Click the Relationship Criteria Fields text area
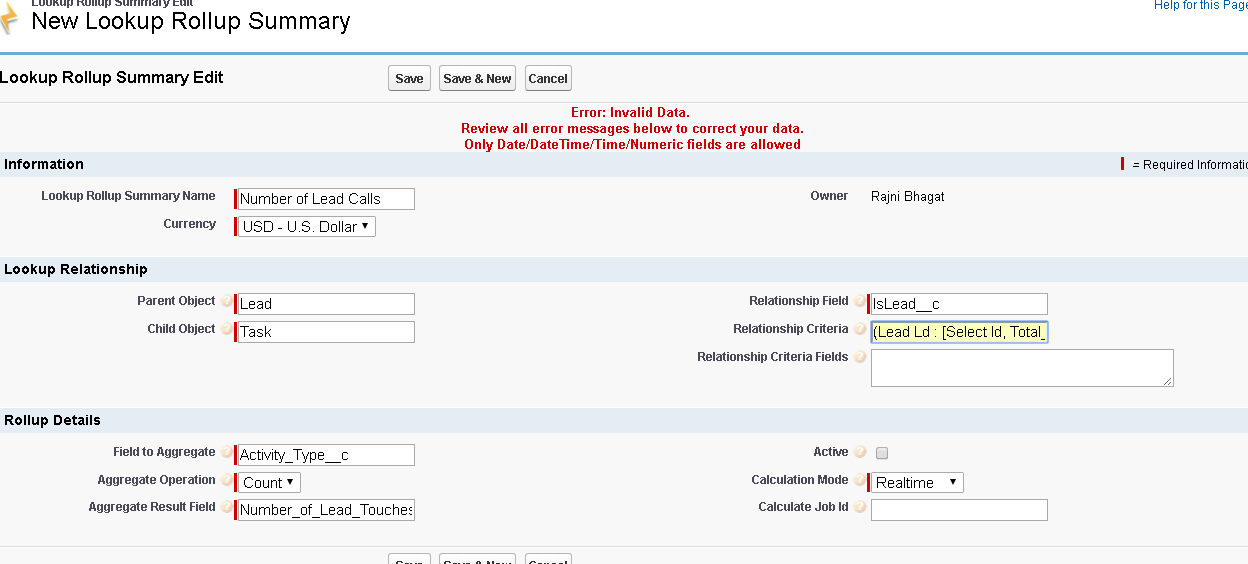Screen dimensions: 1248x564 (x=1022, y=368)
